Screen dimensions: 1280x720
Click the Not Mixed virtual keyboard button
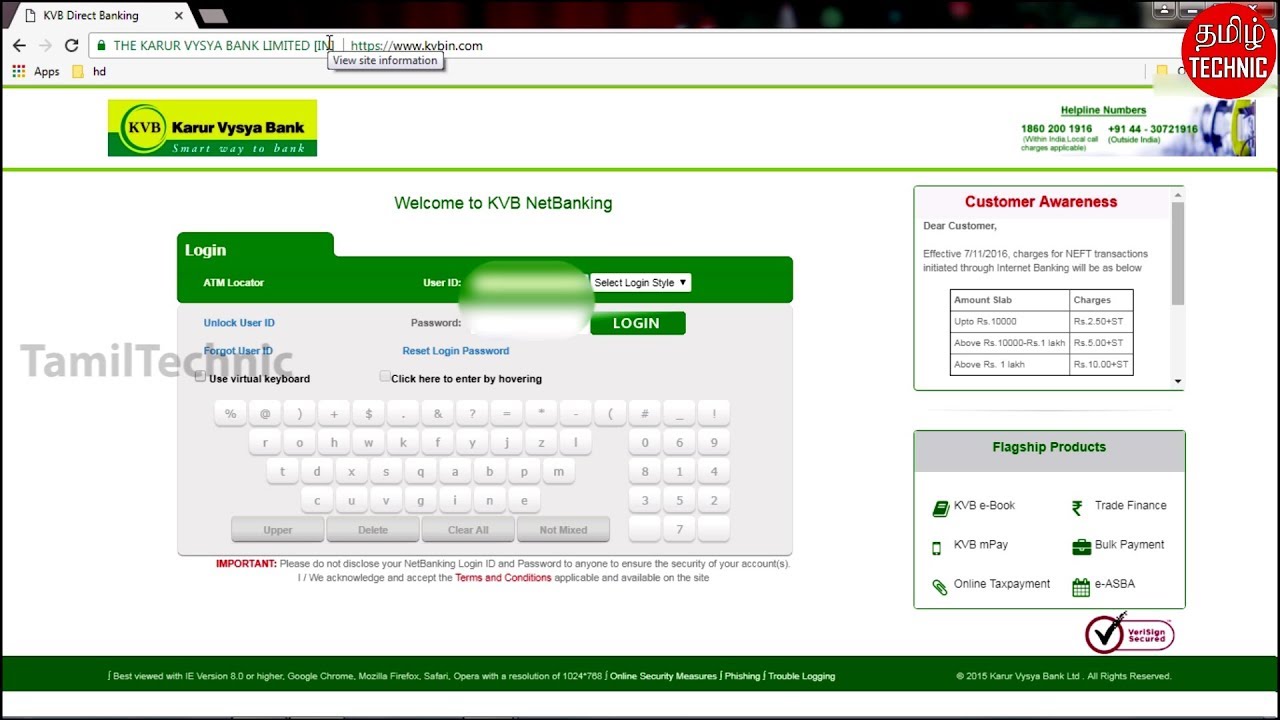563,530
